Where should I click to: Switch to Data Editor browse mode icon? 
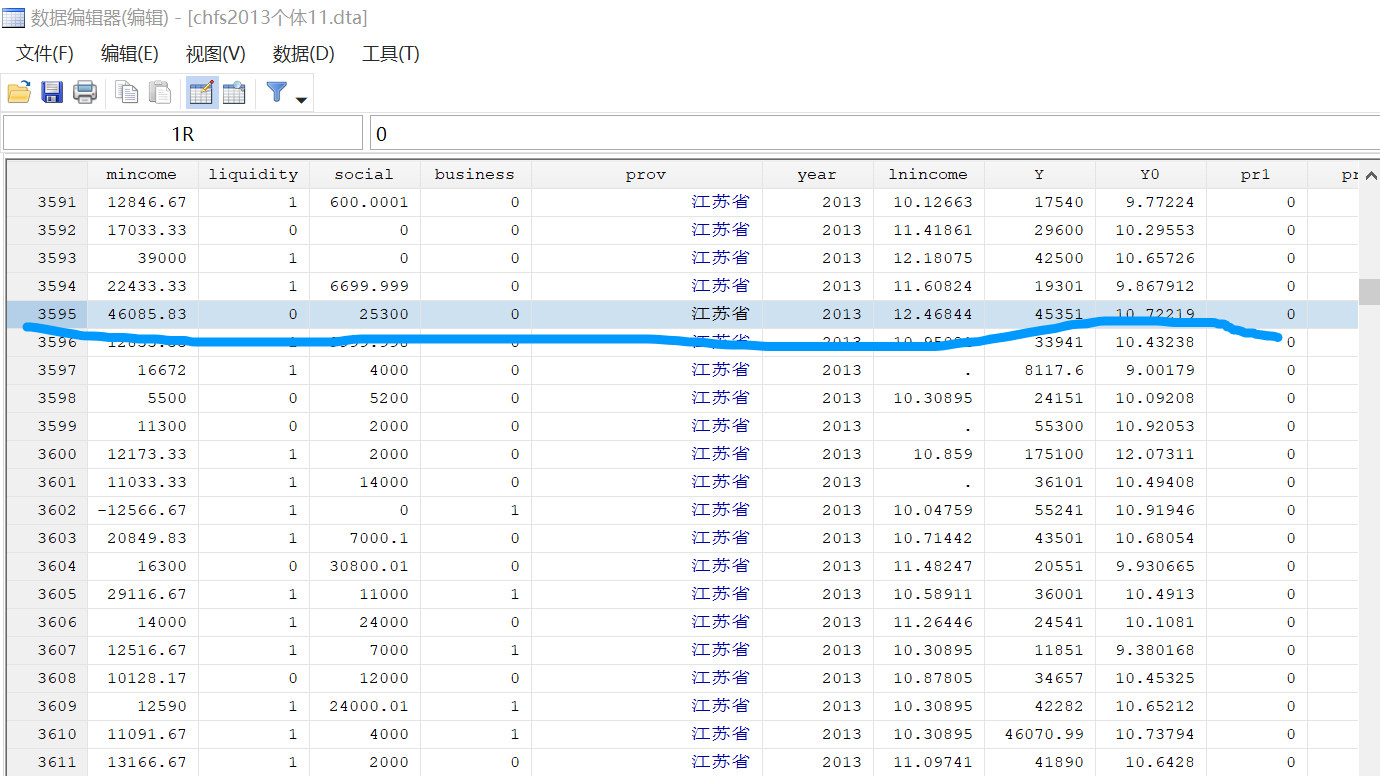(x=234, y=93)
